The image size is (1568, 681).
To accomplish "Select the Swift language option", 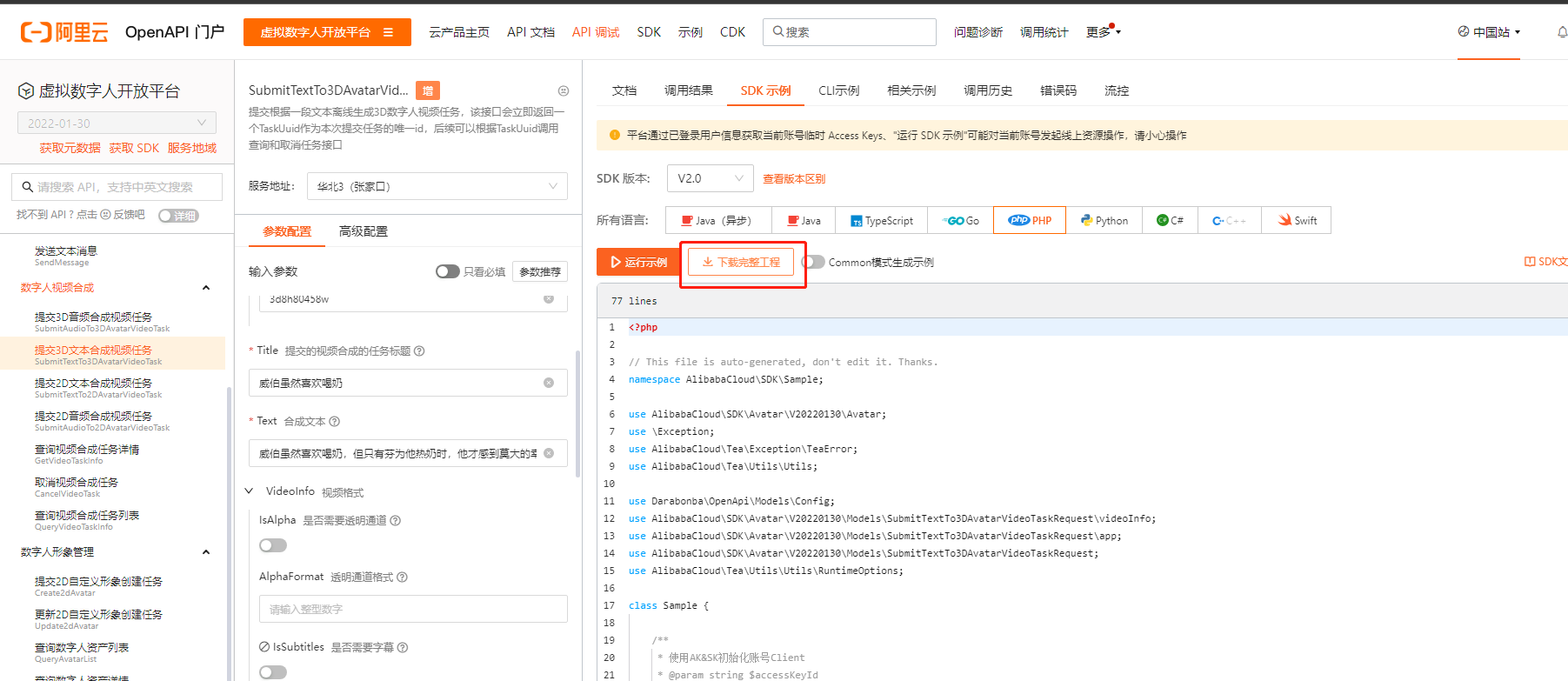I will click(1298, 220).
